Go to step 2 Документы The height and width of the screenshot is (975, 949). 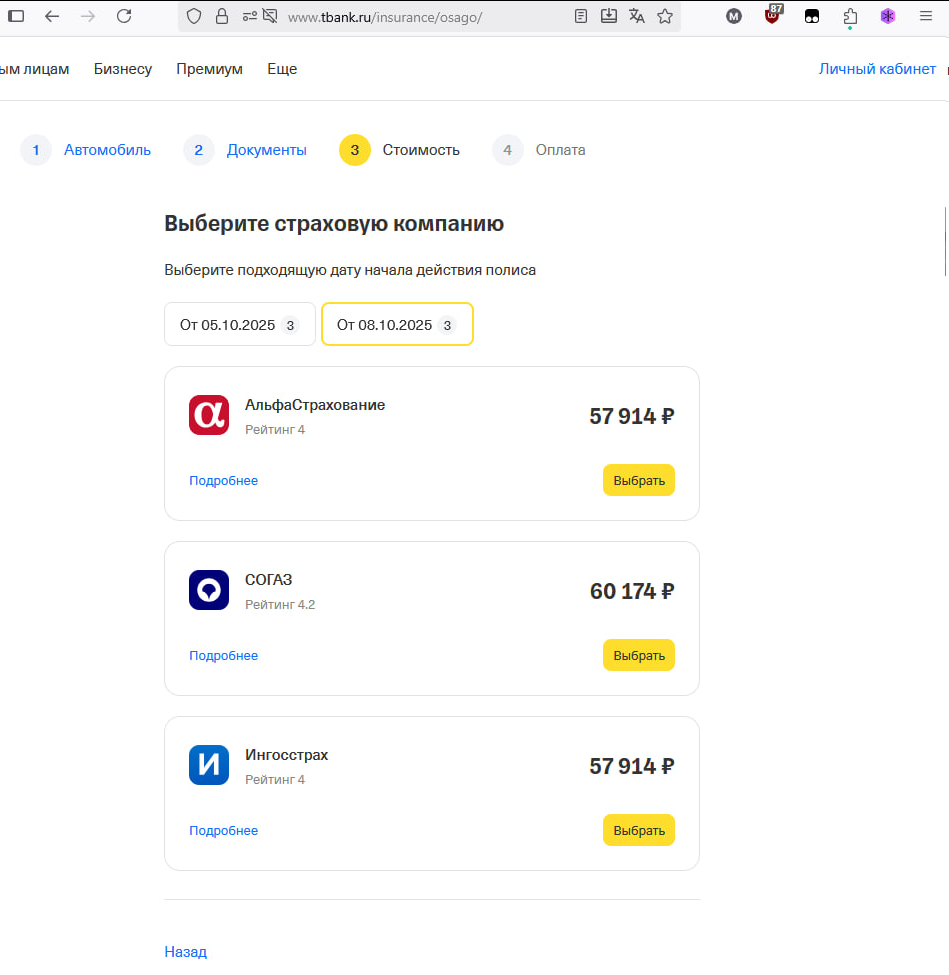pyautogui.click(x=266, y=150)
